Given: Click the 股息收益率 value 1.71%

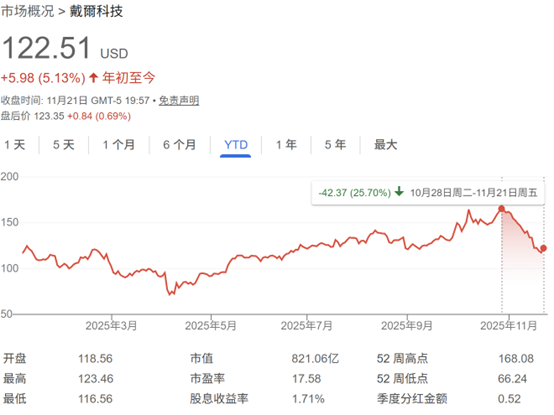Looking at the screenshot, I should coord(308,399).
